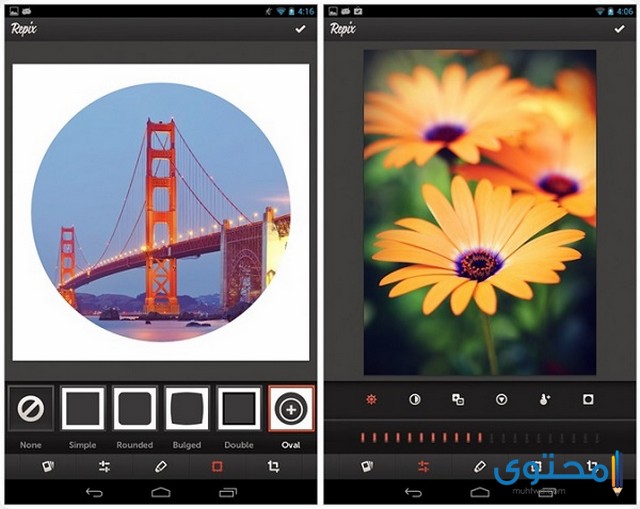
Task: Open brush tab on right screen
Action: [480, 466]
